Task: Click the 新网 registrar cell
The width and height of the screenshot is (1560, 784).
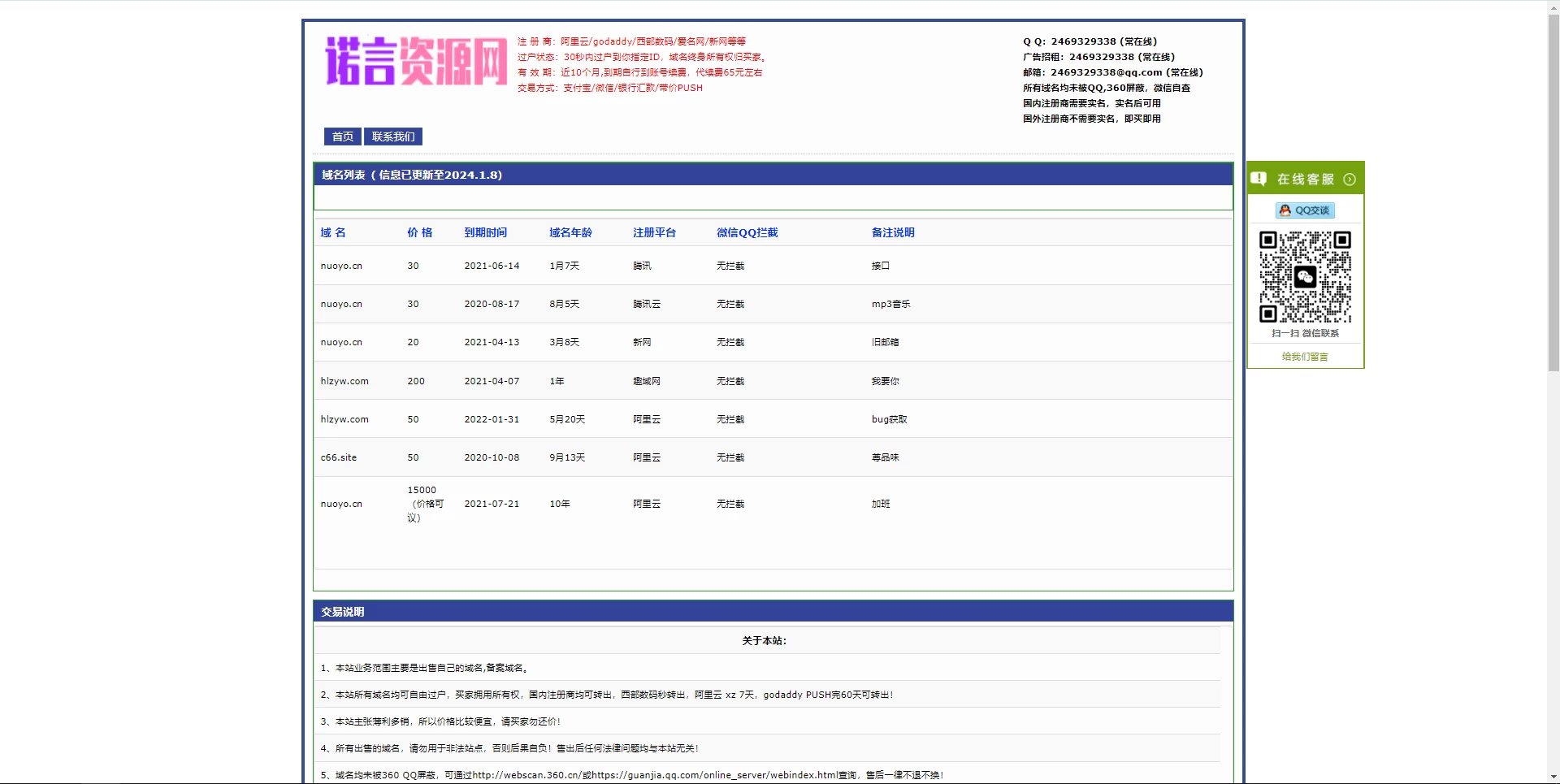Action: click(642, 342)
